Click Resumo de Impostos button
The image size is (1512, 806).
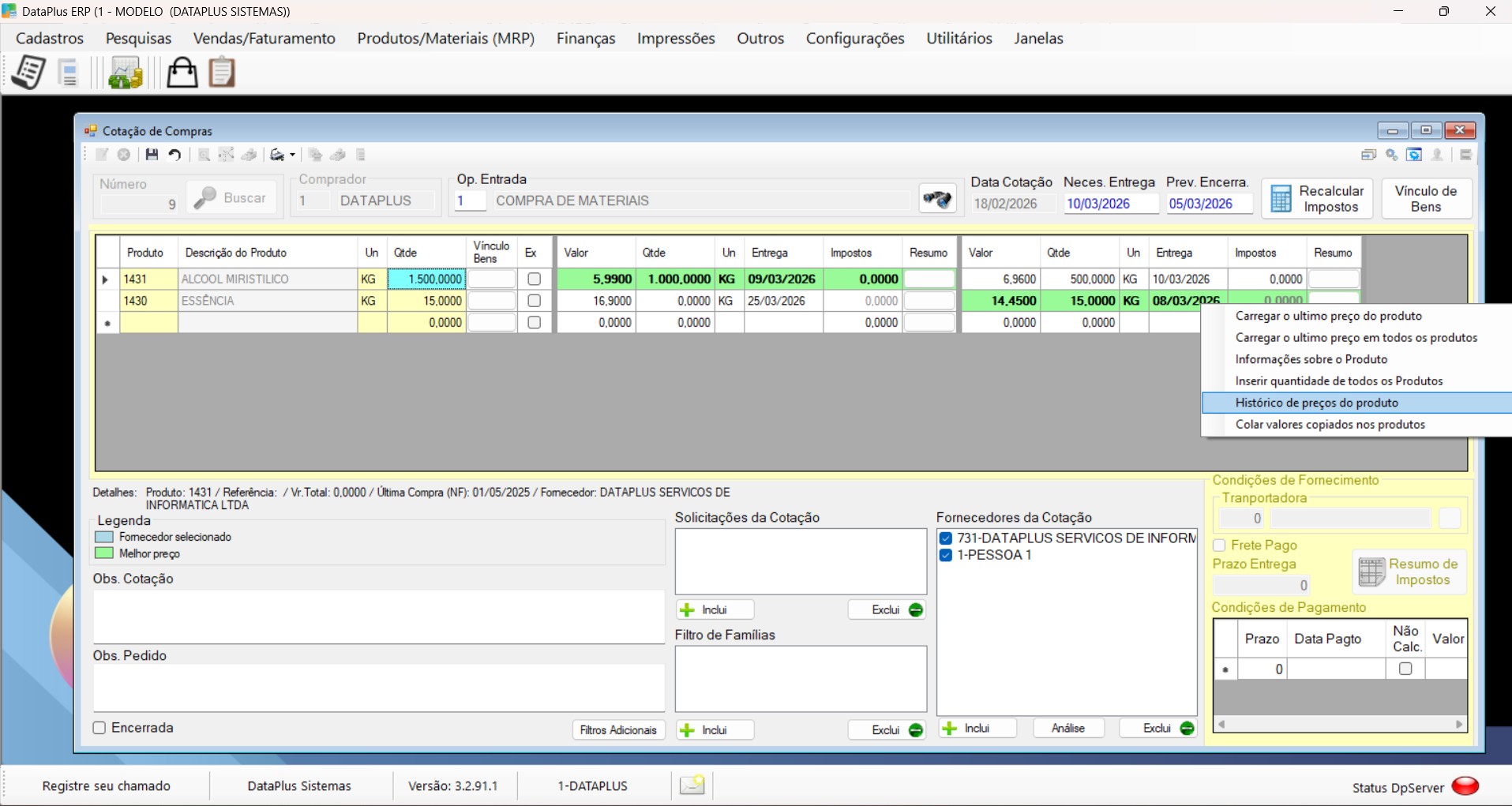pos(1409,572)
